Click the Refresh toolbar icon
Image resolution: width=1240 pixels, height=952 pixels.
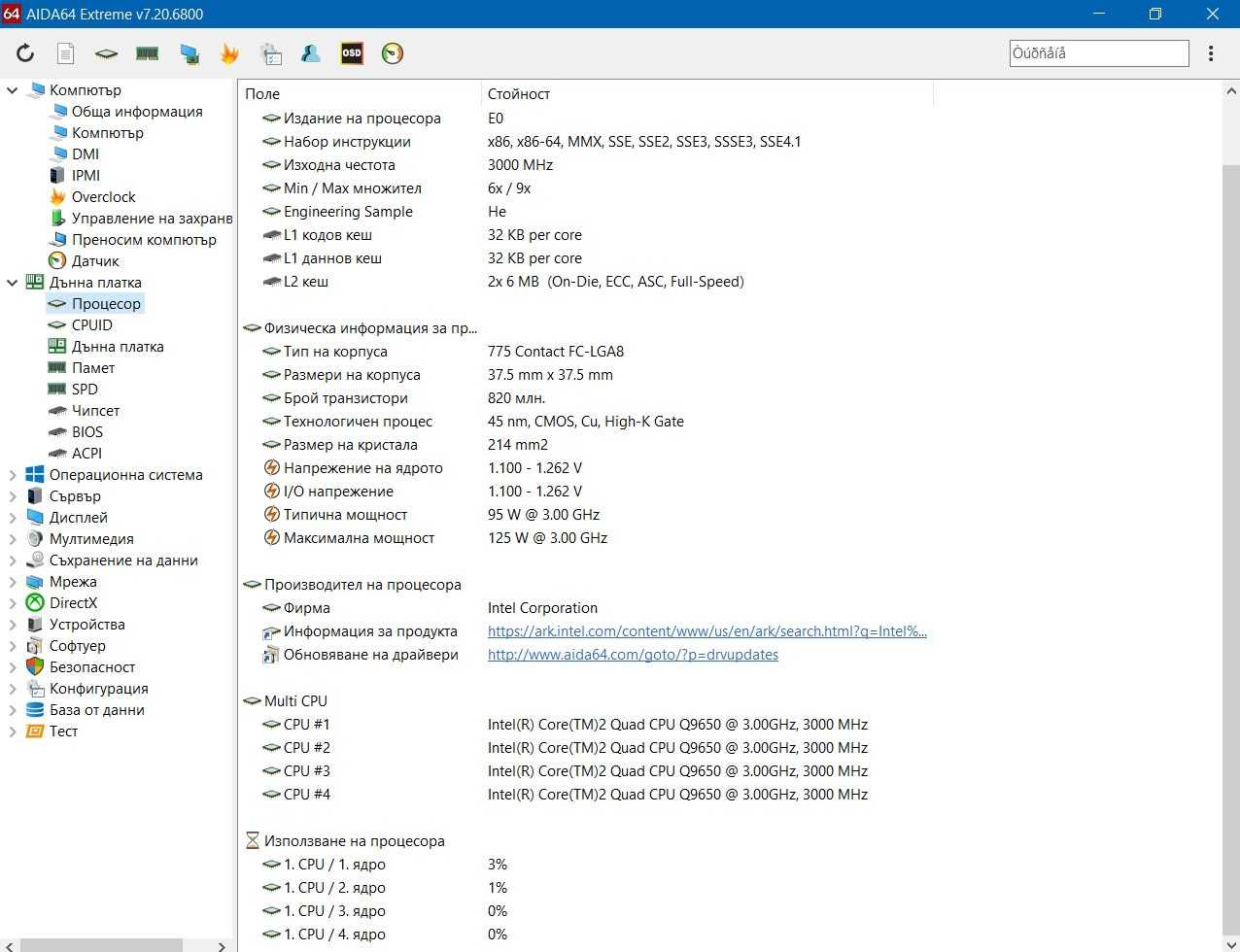25,53
